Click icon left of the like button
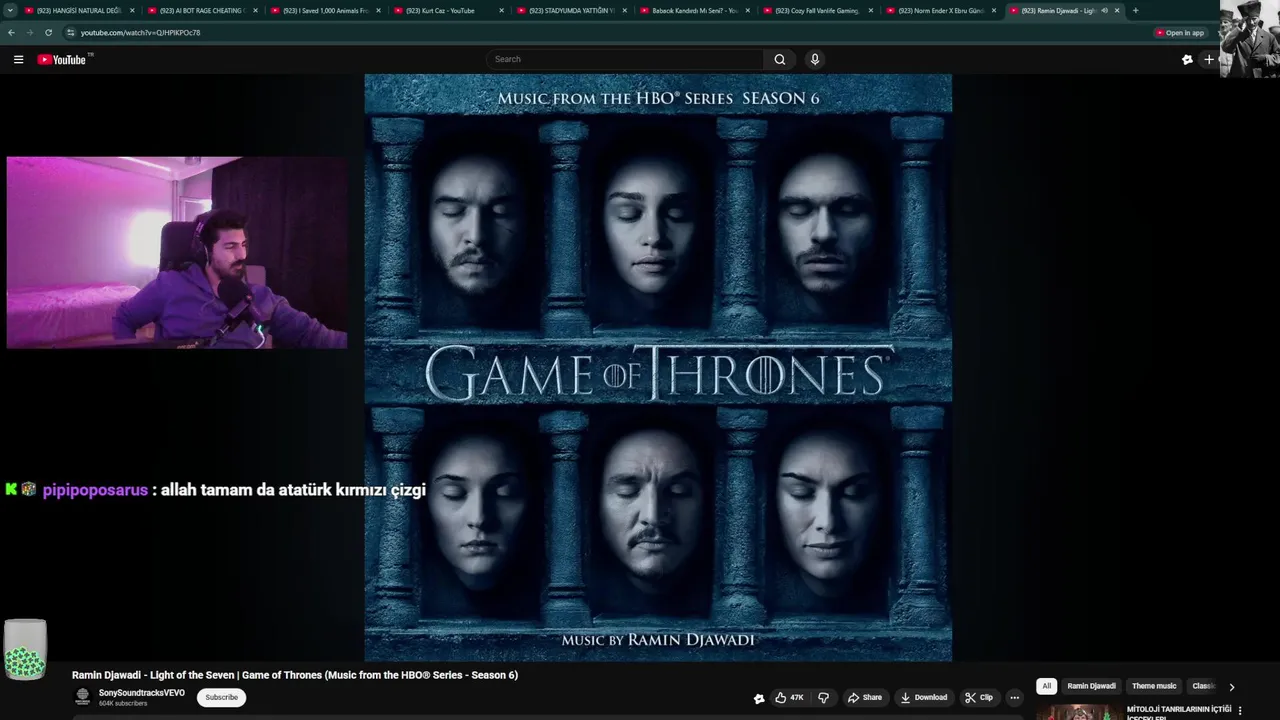The height and width of the screenshot is (720, 1280). 759,698
